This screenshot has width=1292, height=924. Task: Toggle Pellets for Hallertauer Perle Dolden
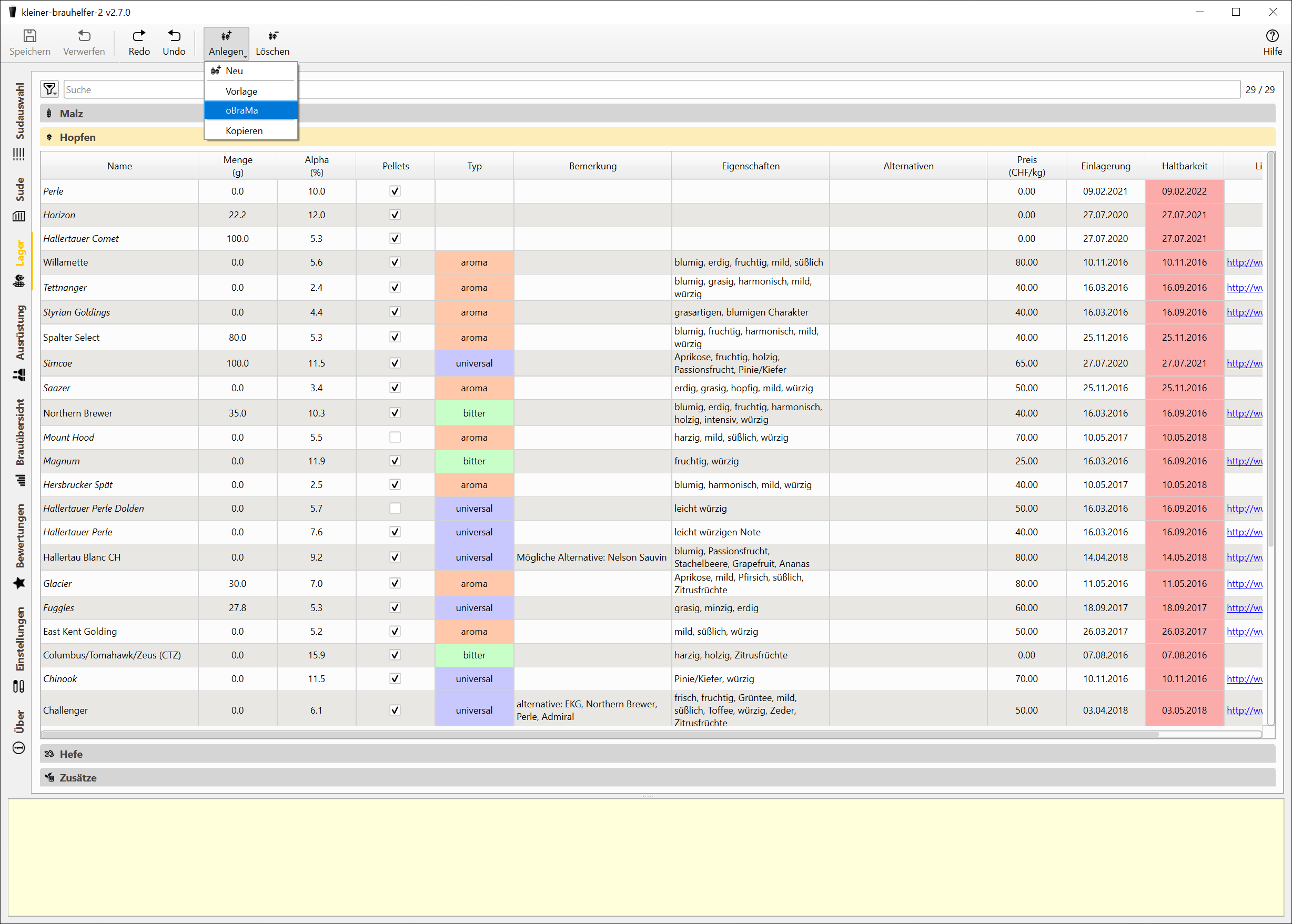(x=395, y=509)
